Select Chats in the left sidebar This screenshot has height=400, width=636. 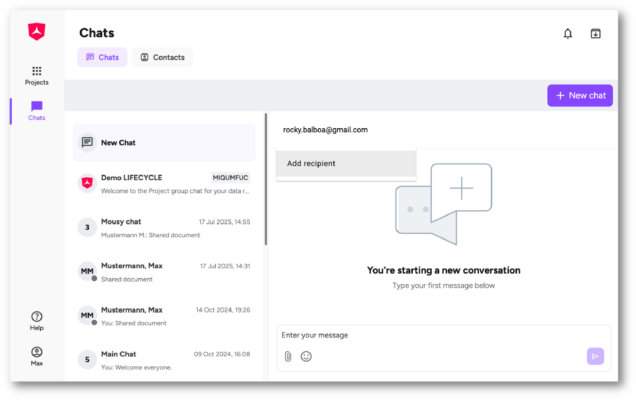tap(36, 110)
